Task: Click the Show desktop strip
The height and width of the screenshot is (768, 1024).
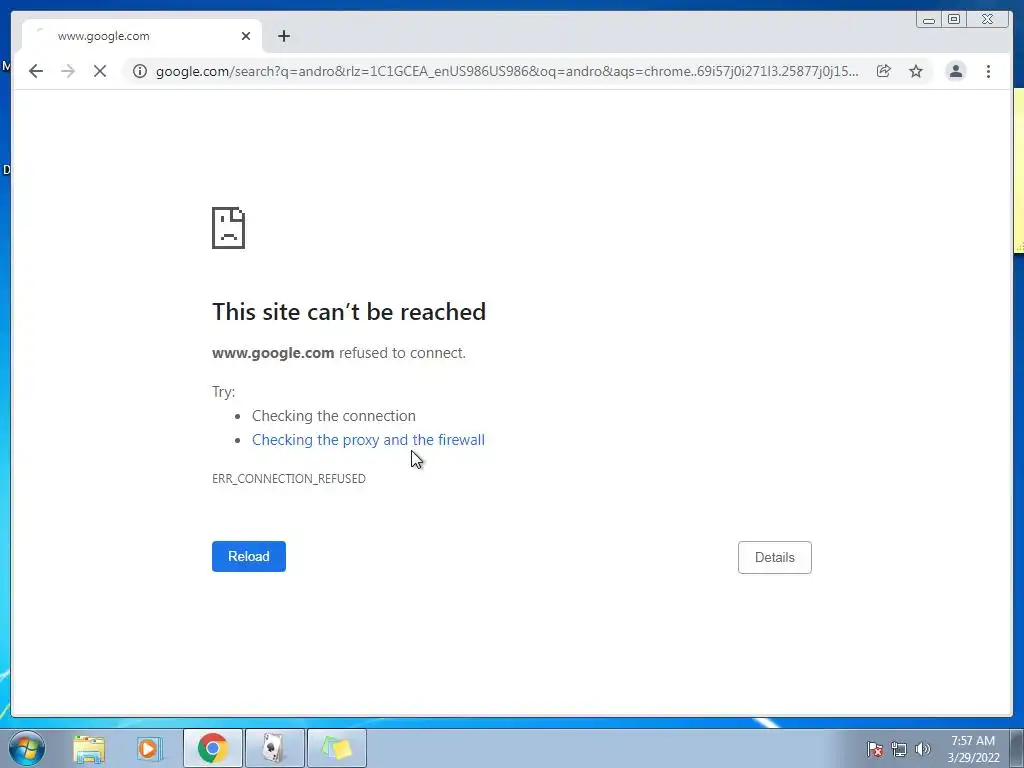Action: [x=1017, y=749]
